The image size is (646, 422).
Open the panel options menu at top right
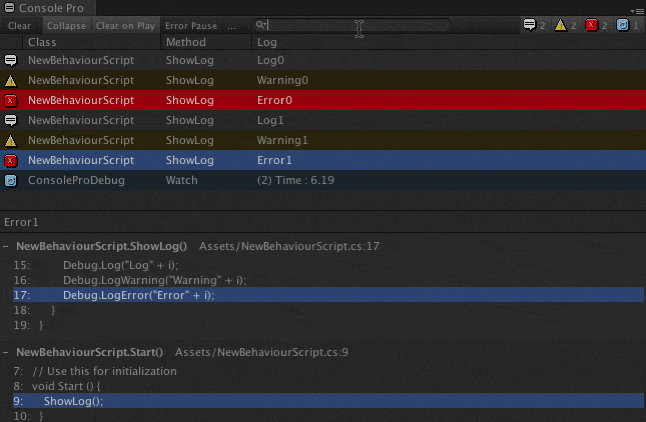[637, 11]
